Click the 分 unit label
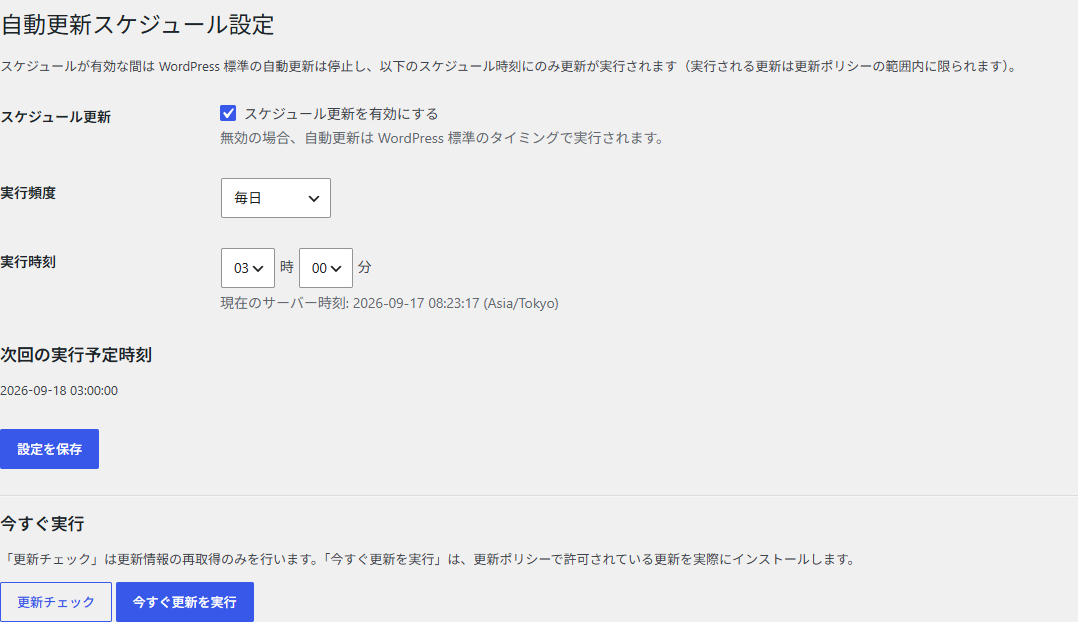Viewport: 1078px width, 622px height. tap(364, 267)
